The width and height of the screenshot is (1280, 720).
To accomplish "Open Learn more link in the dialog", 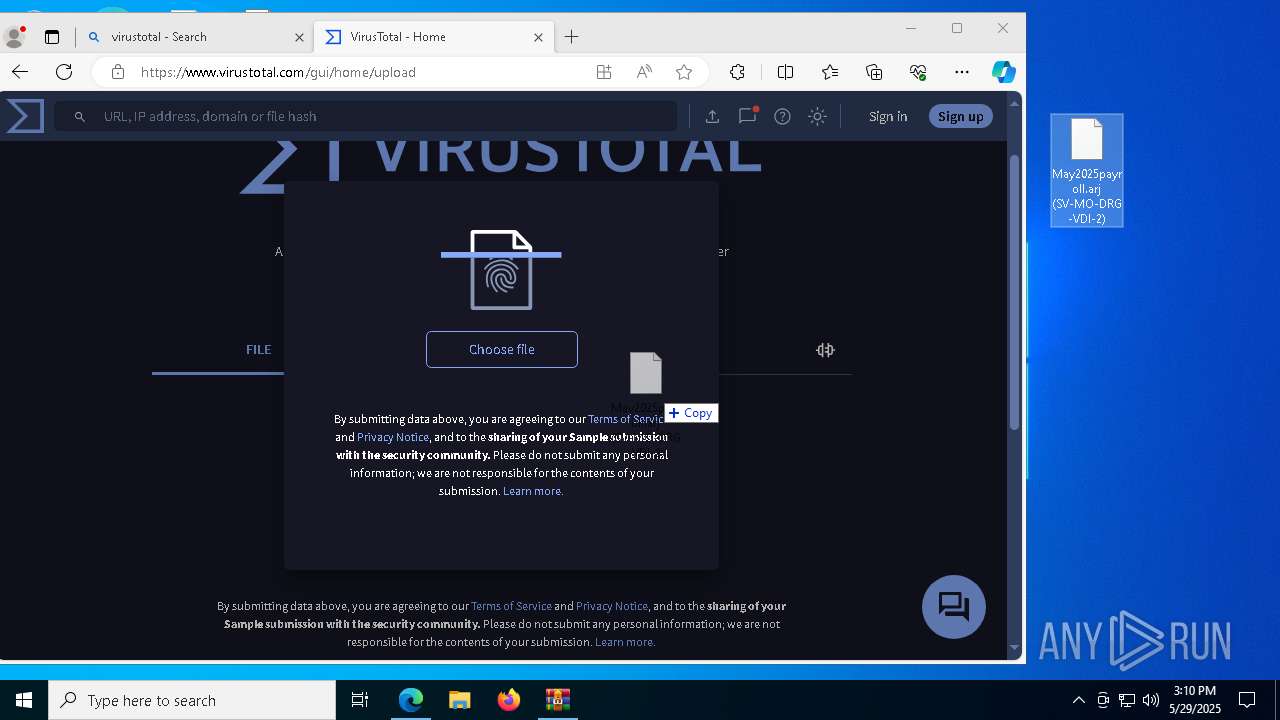I will [533, 491].
